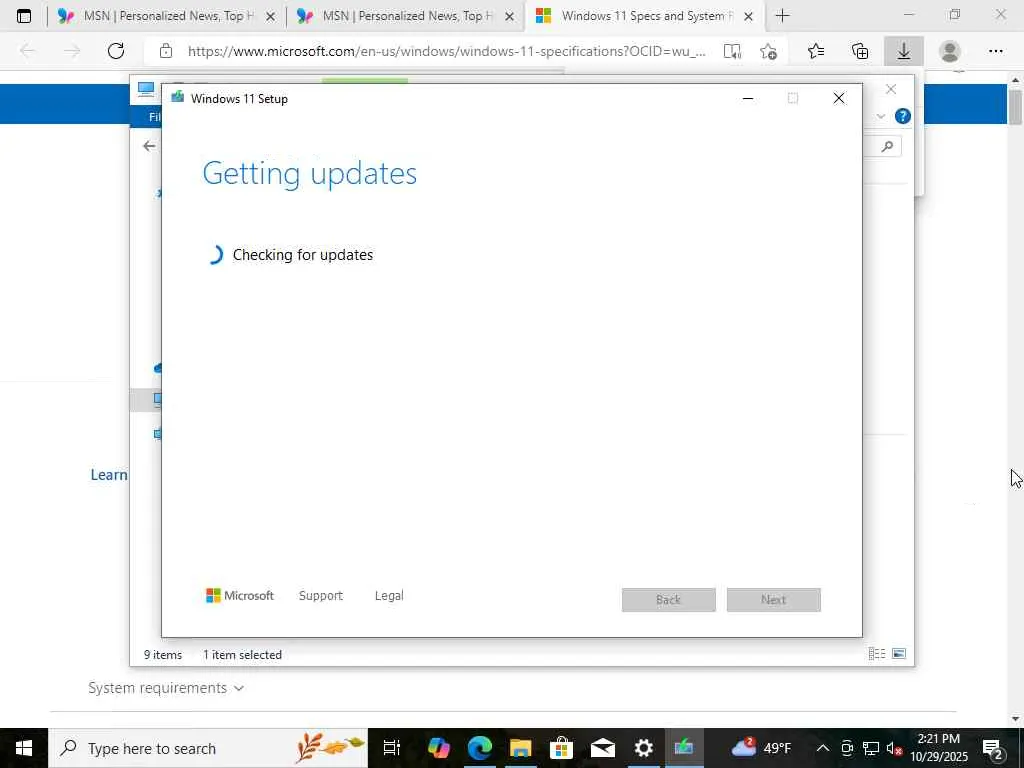This screenshot has width=1024, height=768.
Task: Open the File Explorer help icon
Action: (x=903, y=116)
